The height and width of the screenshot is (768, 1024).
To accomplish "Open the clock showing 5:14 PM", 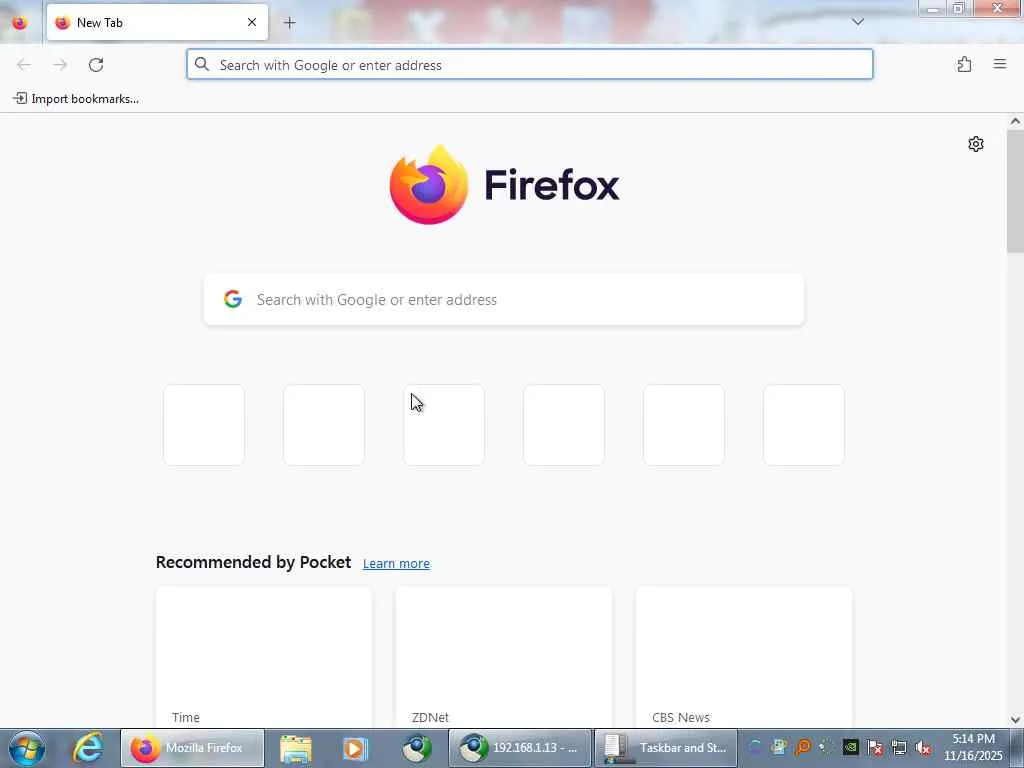I will point(973,747).
